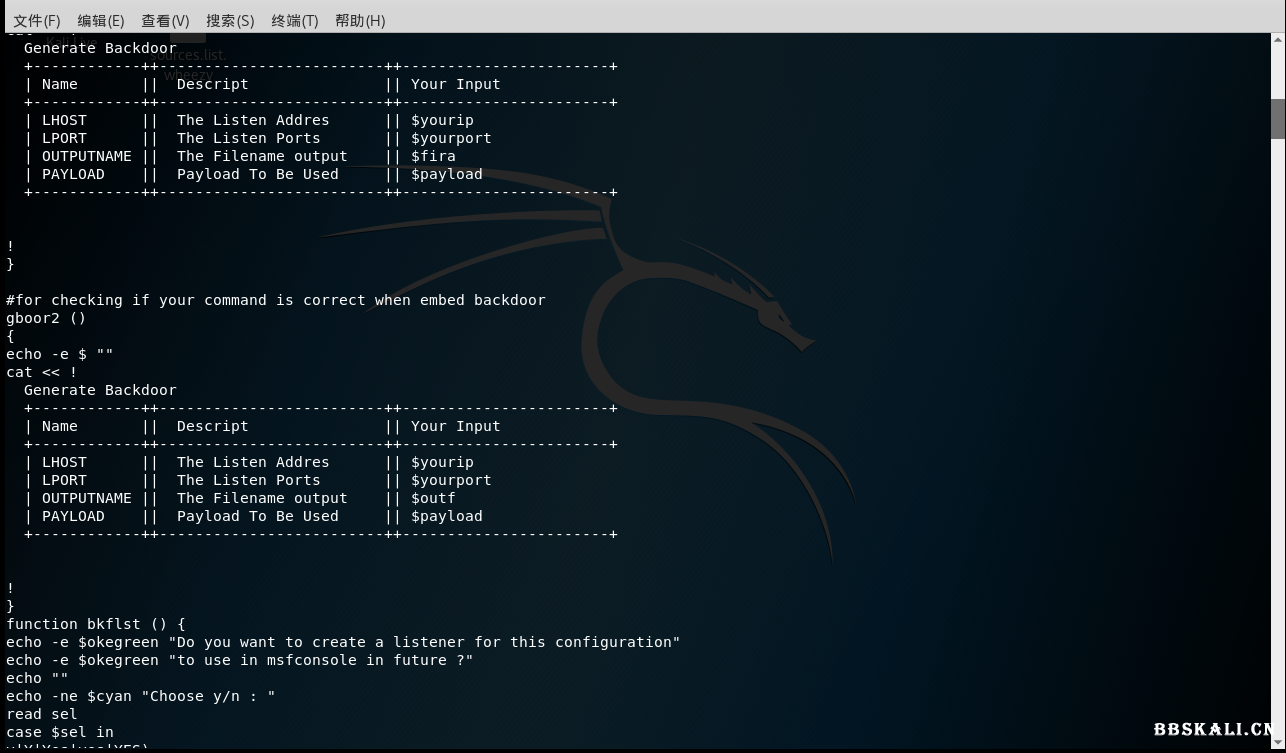Click the LHOST table row text
The image size is (1286, 753).
[64, 120]
